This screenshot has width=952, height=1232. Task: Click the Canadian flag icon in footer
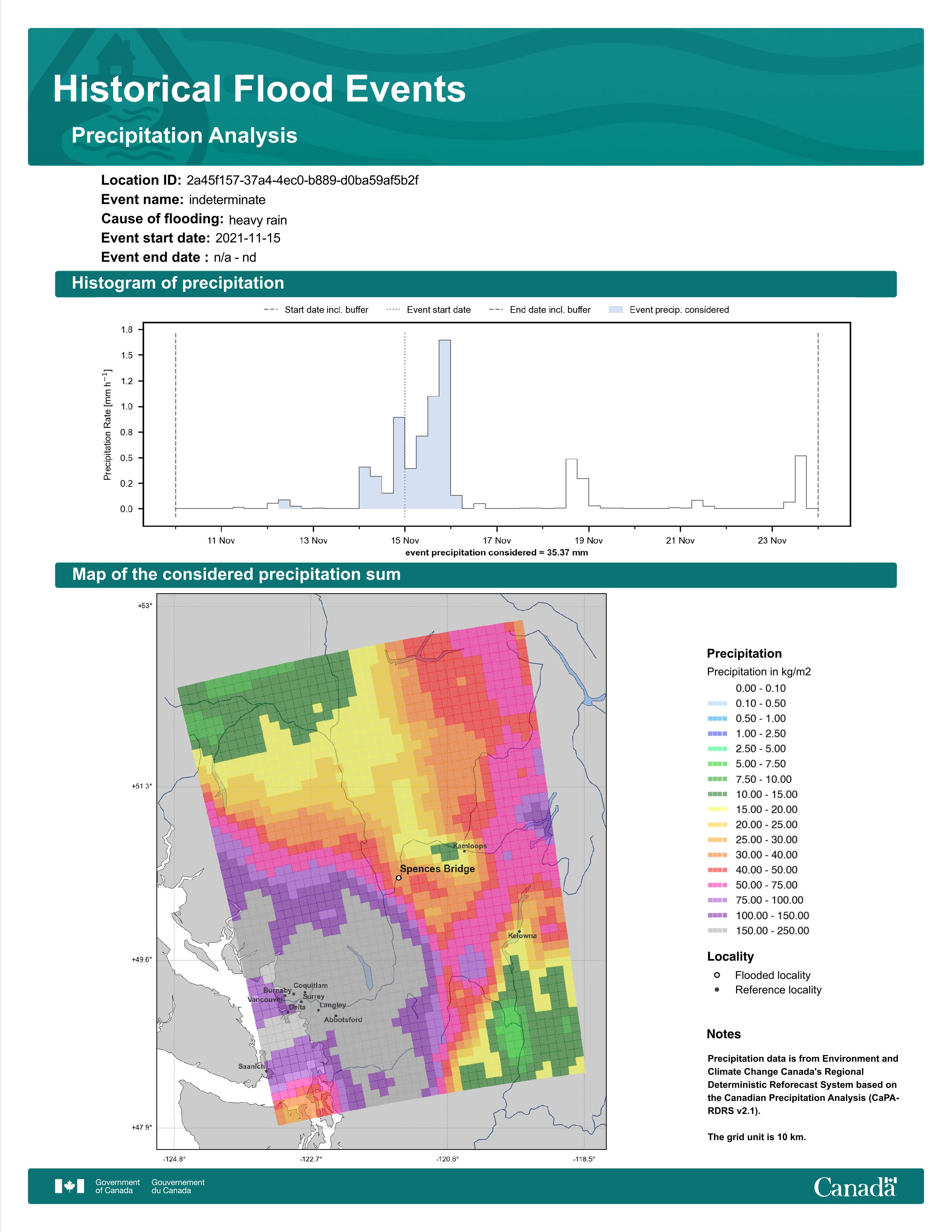tap(69, 1186)
